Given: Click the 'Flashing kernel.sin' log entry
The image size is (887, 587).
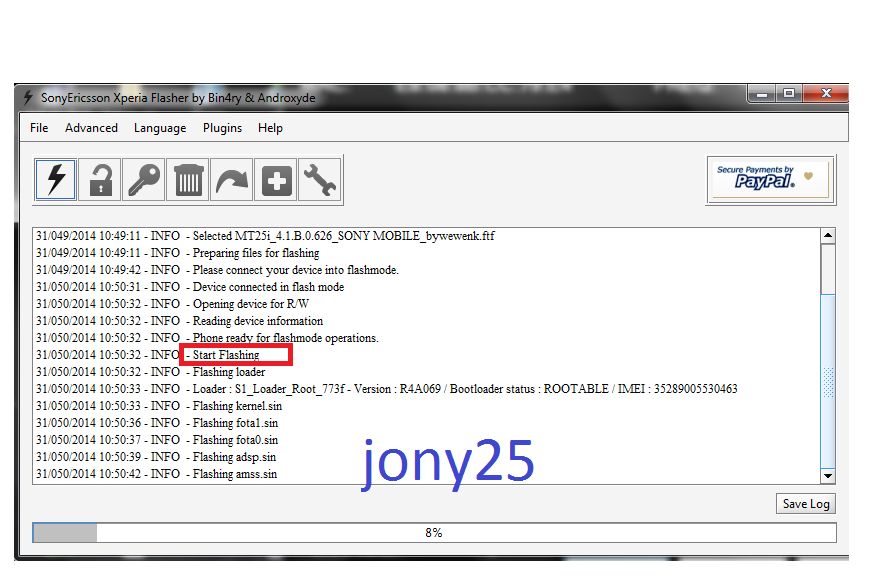Looking at the screenshot, I should click(x=237, y=406).
